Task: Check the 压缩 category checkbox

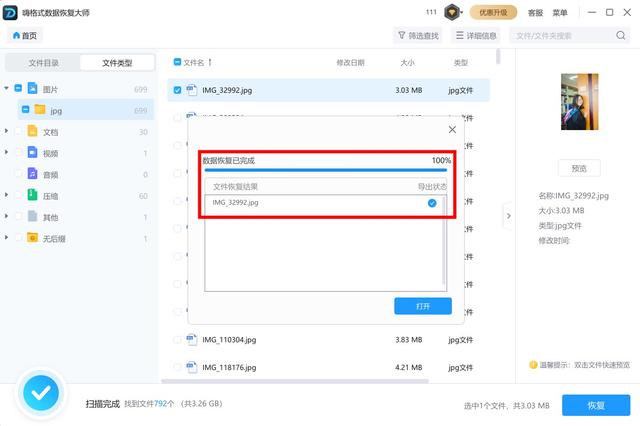Action: click(18, 195)
